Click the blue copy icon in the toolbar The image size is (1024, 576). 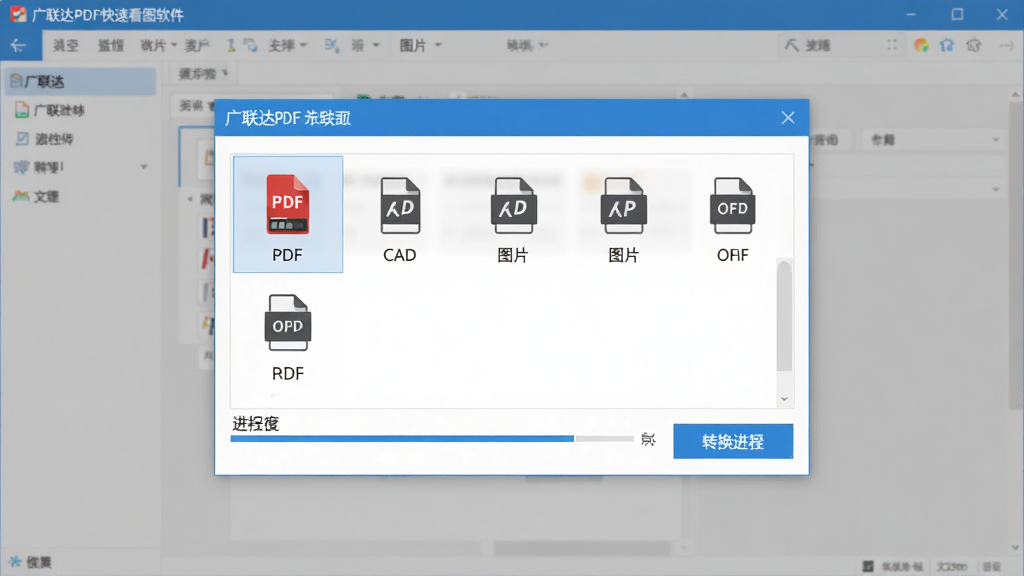tap(250, 46)
